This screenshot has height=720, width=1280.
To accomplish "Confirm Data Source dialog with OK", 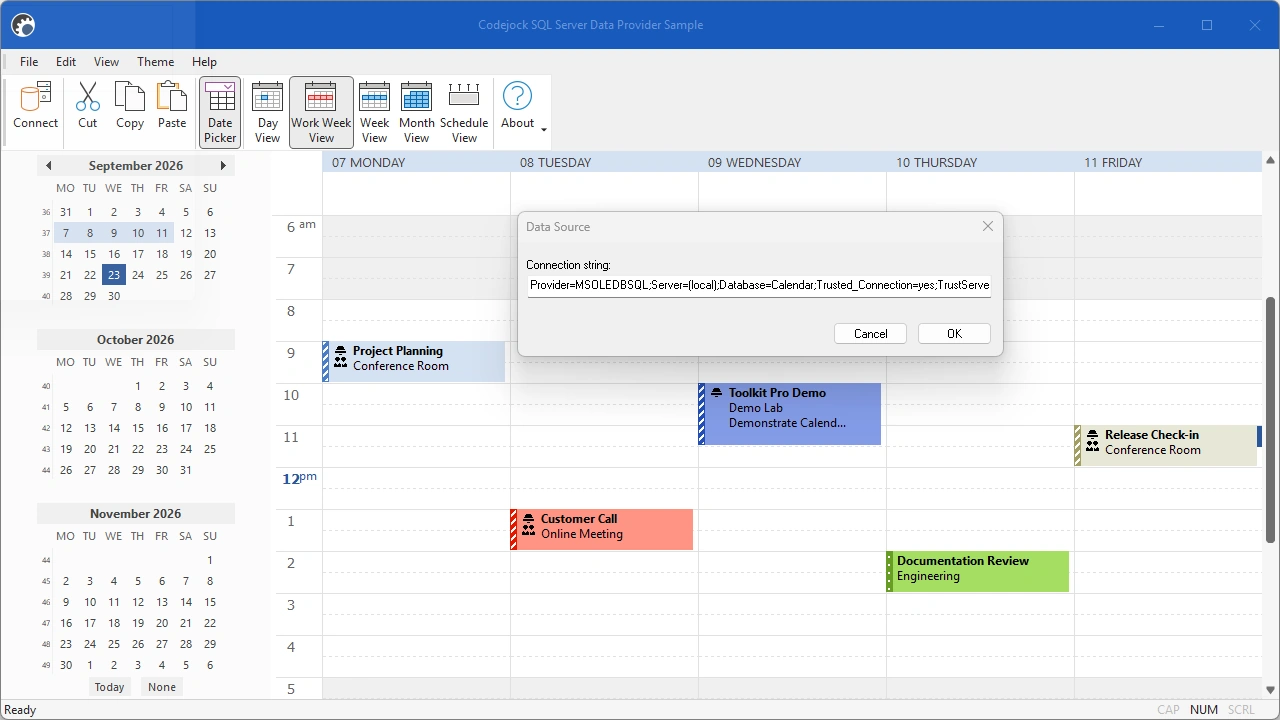I will pyautogui.click(x=954, y=334).
